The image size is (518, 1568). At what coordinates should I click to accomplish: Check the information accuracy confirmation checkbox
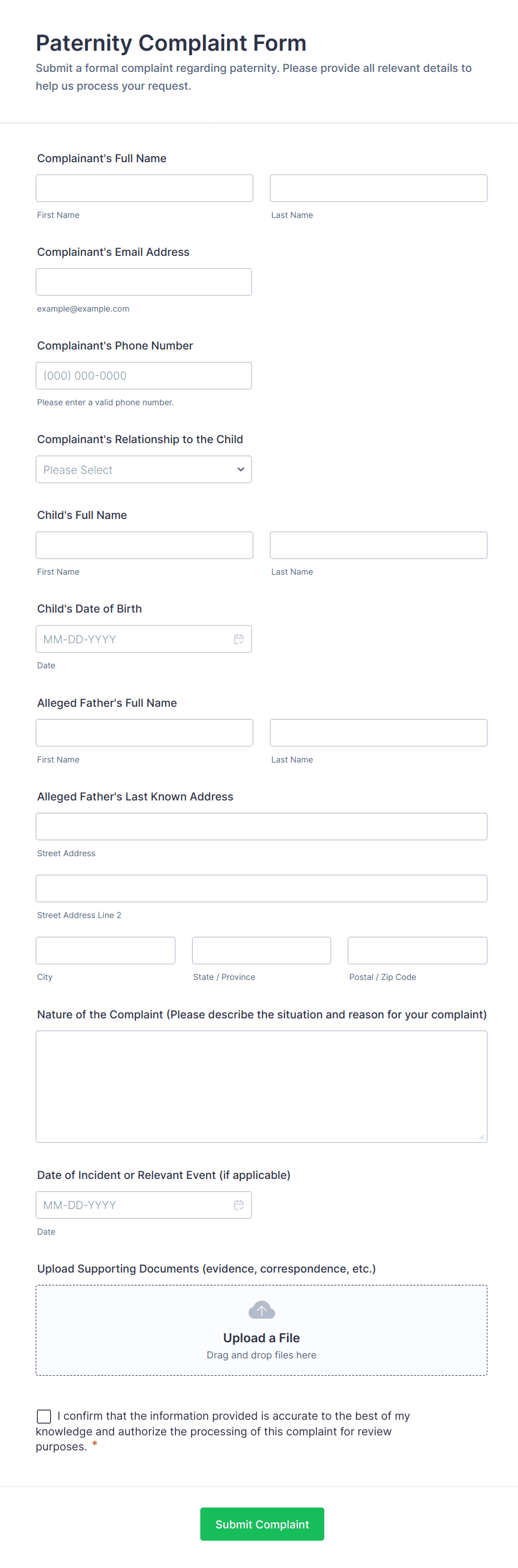click(44, 1416)
